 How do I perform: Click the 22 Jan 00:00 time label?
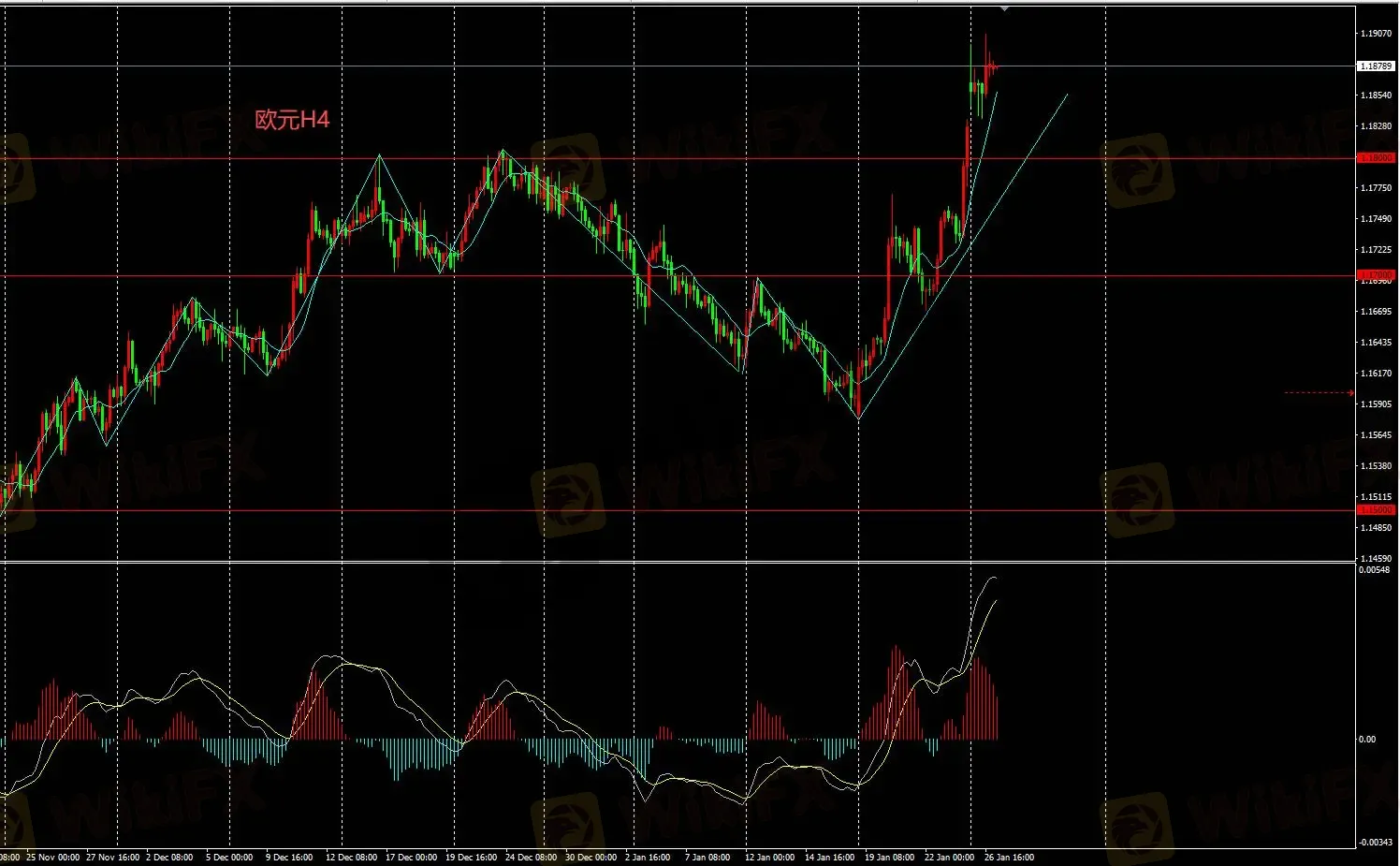coord(950,858)
